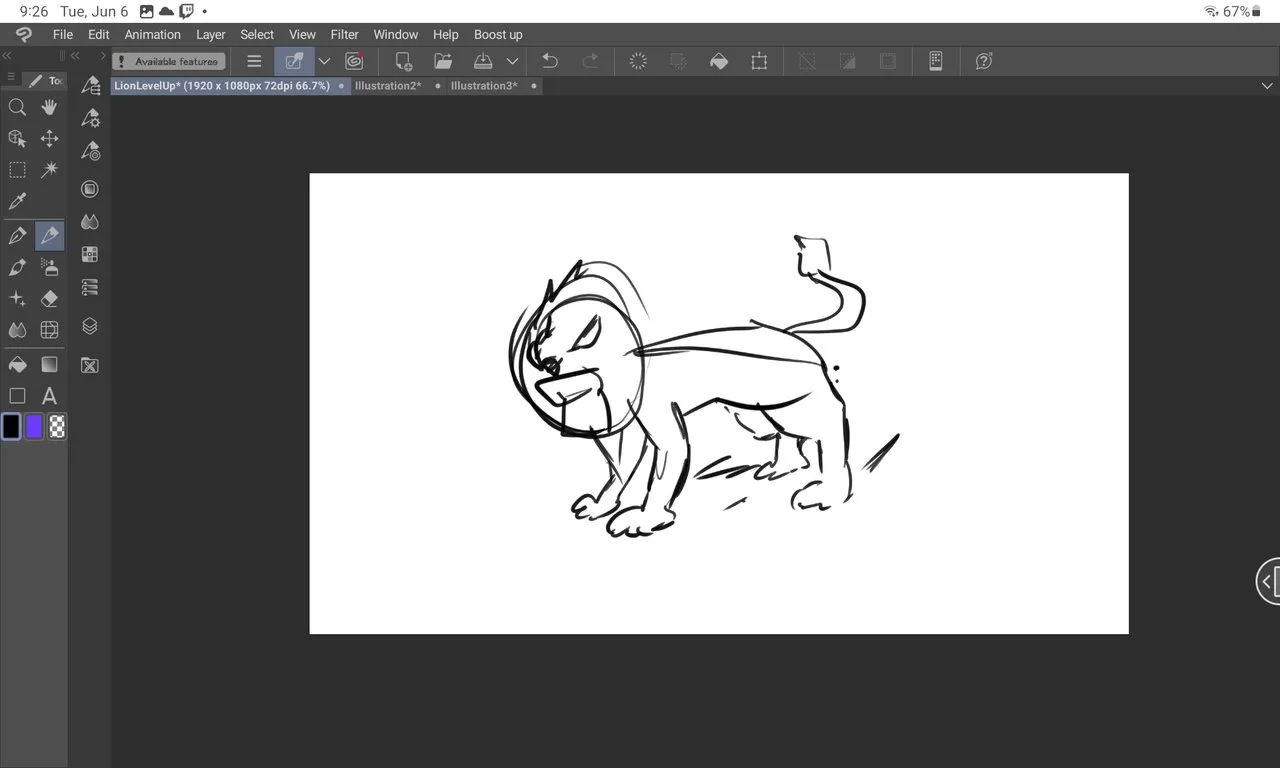Toggle the simple mode pen icon button
This screenshot has height=768, width=1280.
pos(294,61)
